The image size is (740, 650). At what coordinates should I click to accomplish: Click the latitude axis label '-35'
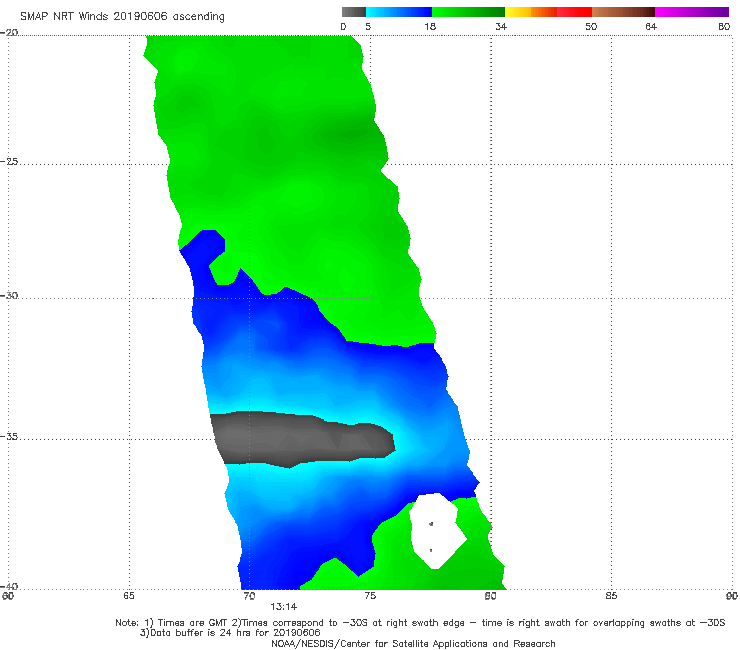[9, 436]
